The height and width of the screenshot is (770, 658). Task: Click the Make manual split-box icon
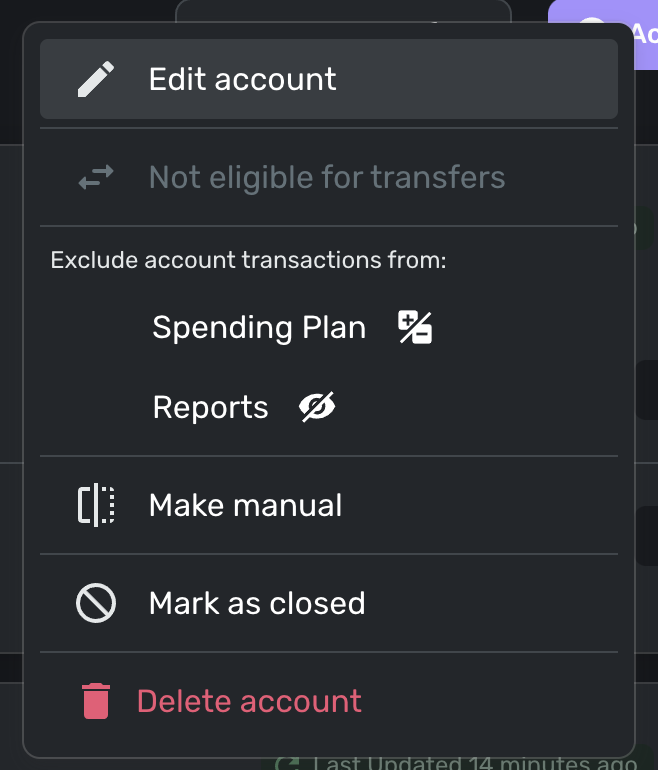click(x=96, y=505)
